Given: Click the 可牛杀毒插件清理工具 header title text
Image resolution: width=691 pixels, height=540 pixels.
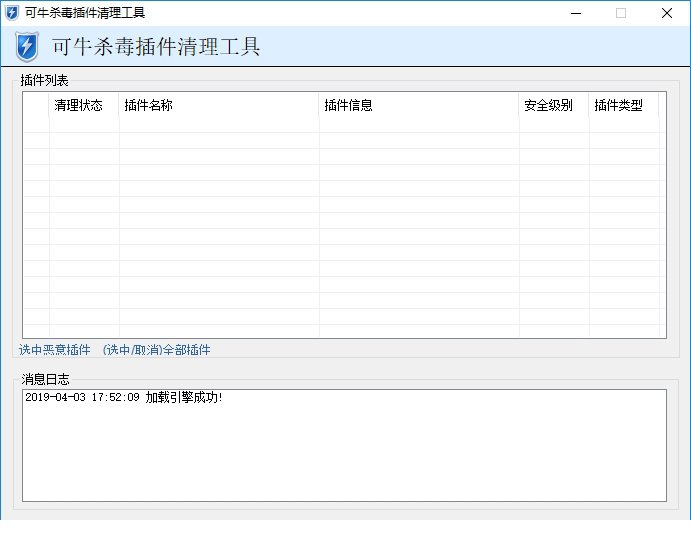Looking at the screenshot, I should click(155, 47).
